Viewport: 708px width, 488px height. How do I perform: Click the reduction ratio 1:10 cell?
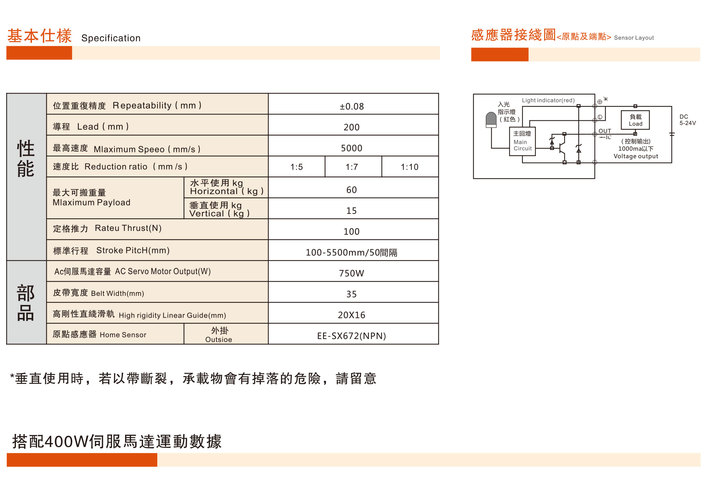pyautogui.click(x=410, y=167)
